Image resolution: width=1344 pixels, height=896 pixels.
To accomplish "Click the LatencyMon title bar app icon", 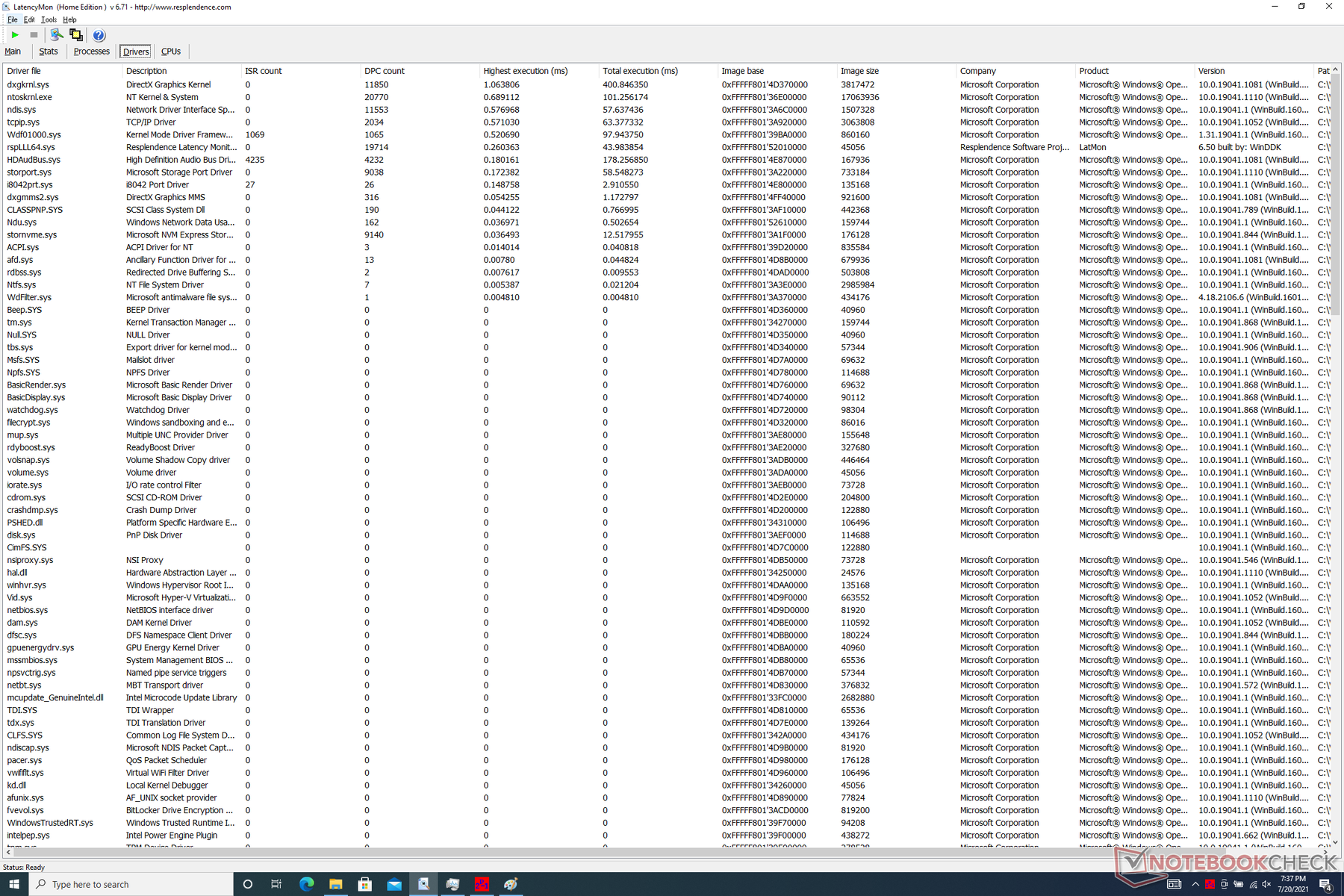I will point(6,7).
